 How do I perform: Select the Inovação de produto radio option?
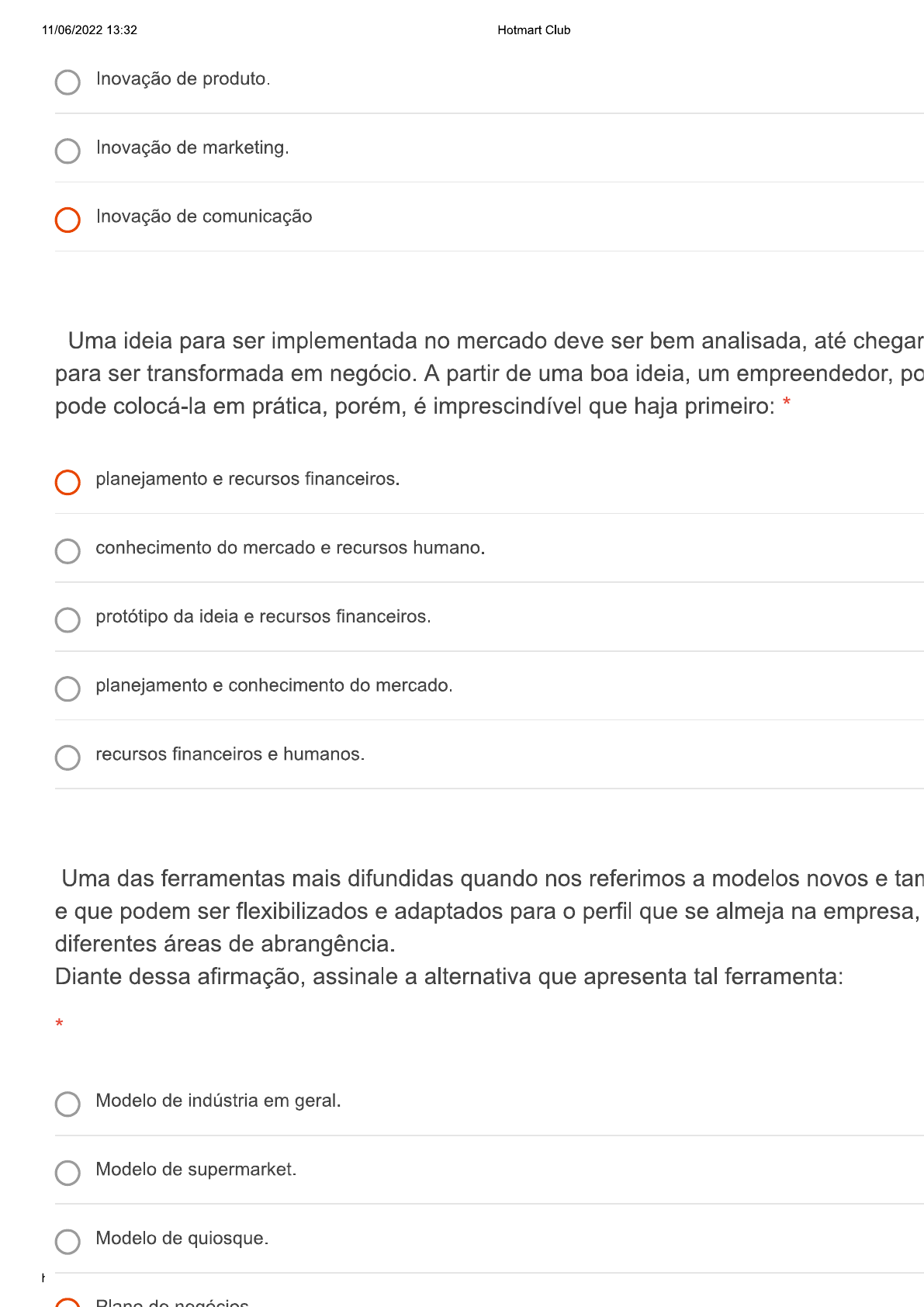click(x=67, y=82)
